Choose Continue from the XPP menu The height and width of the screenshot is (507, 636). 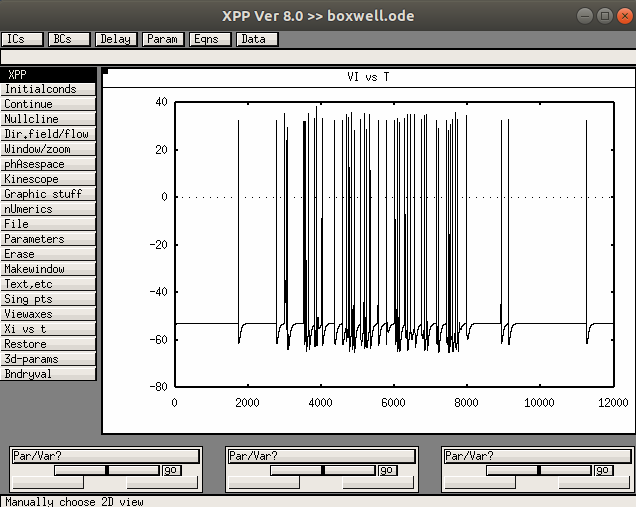(48, 104)
